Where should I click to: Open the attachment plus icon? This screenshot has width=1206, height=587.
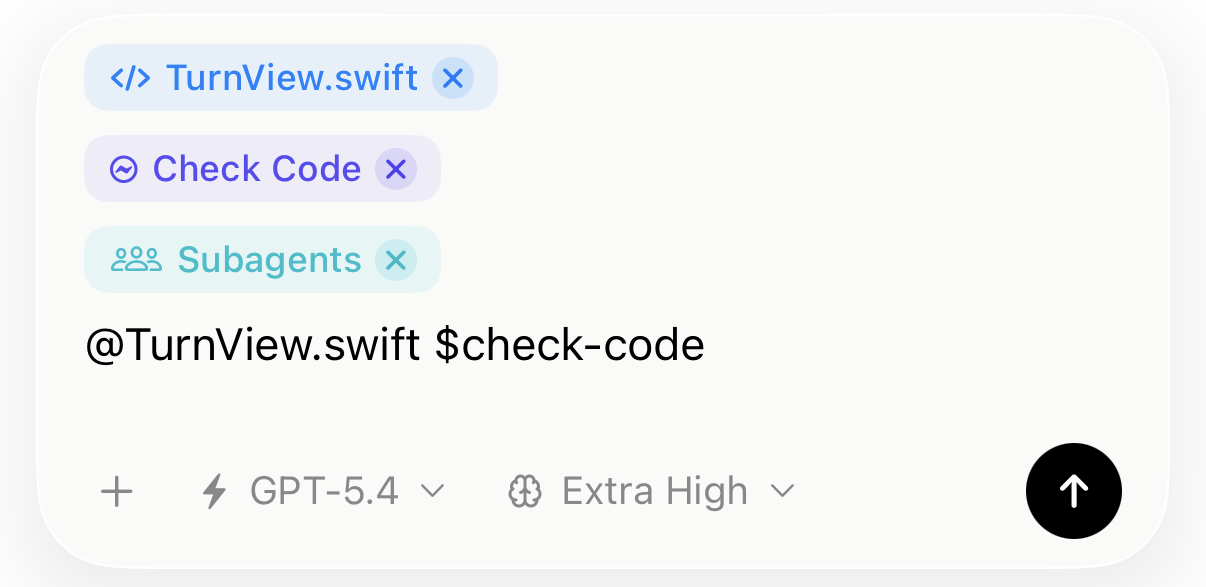(x=116, y=491)
